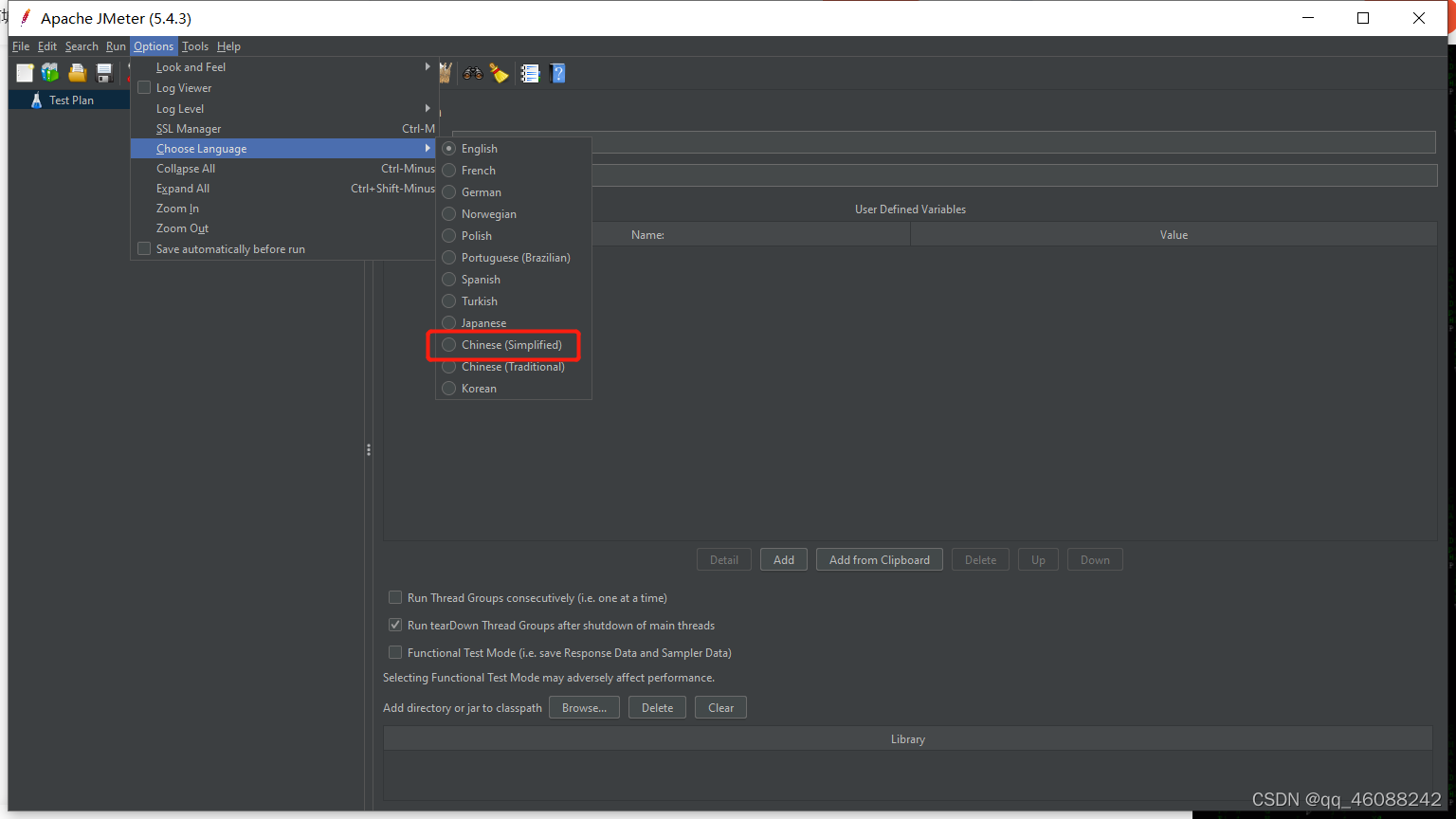The width and height of the screenshot is (1456, 819).
Task: Click the Name: column header
Action: (647, 234)
